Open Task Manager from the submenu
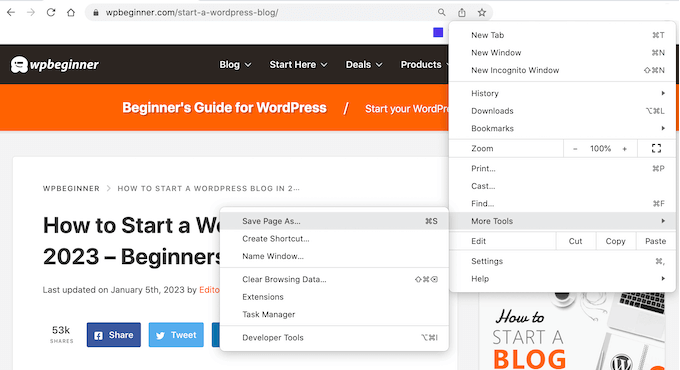This screenshot has width=680, height=370. 334,314
